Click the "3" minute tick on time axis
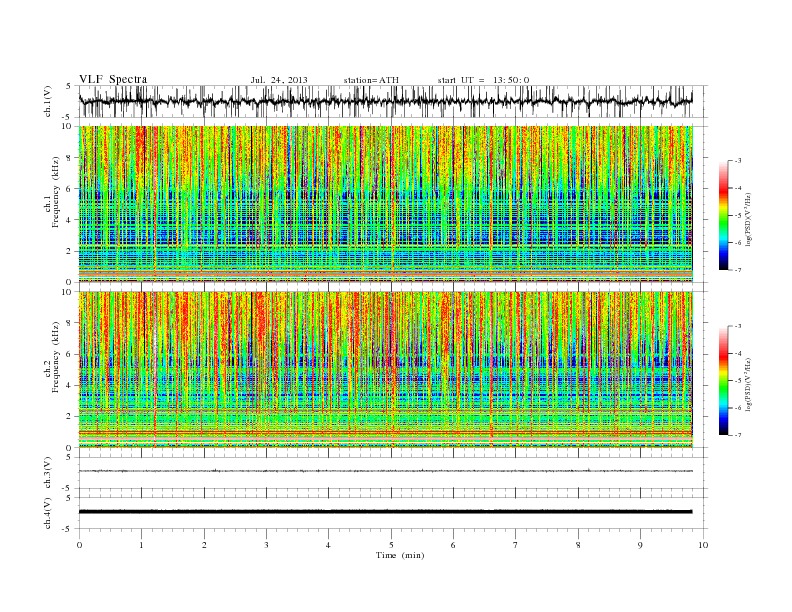792x612 pixels. pyautogui.click(x=266, y=545)
